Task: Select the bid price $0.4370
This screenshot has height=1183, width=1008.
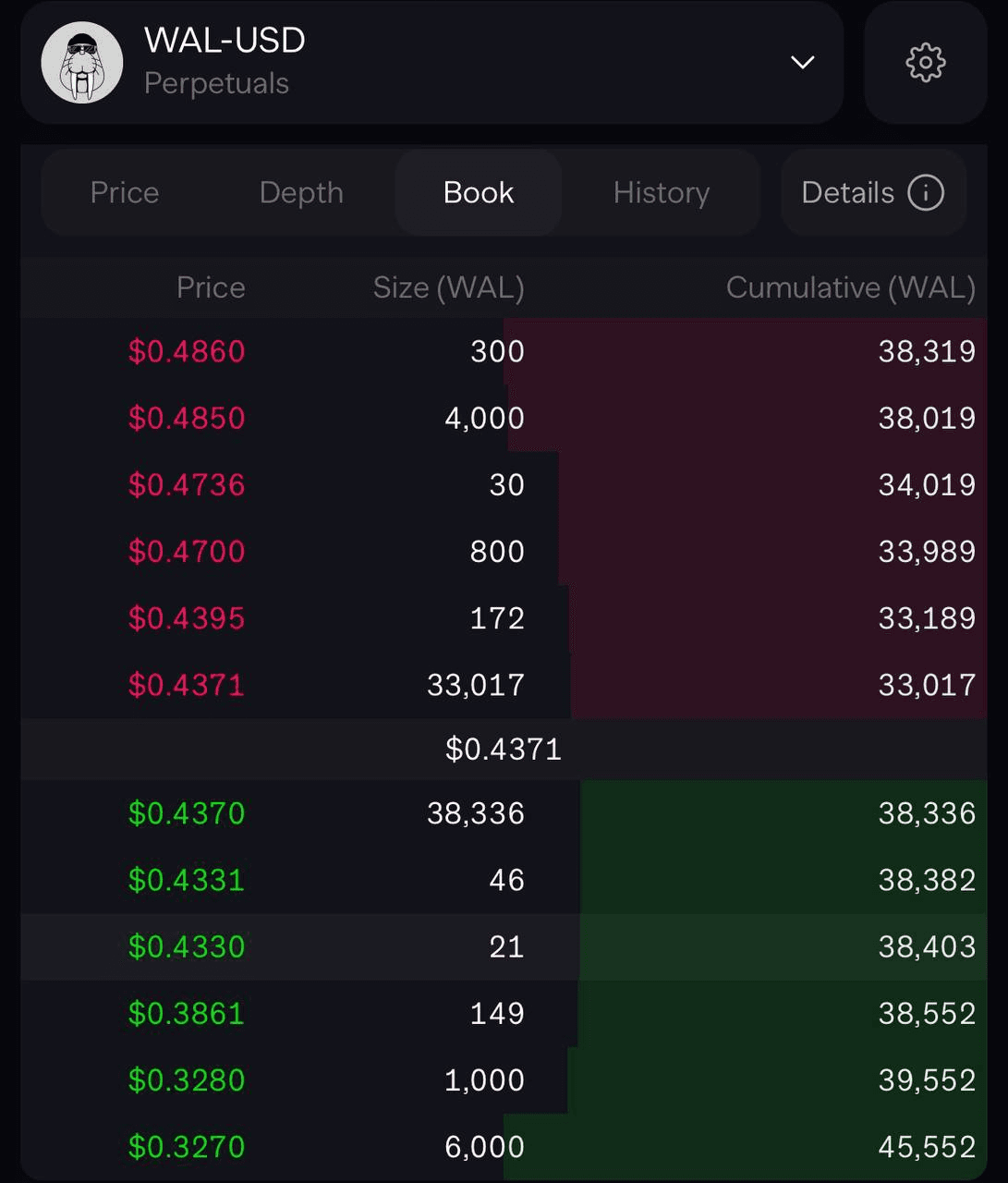Action: pyautogui.click(x=187, y=814)
